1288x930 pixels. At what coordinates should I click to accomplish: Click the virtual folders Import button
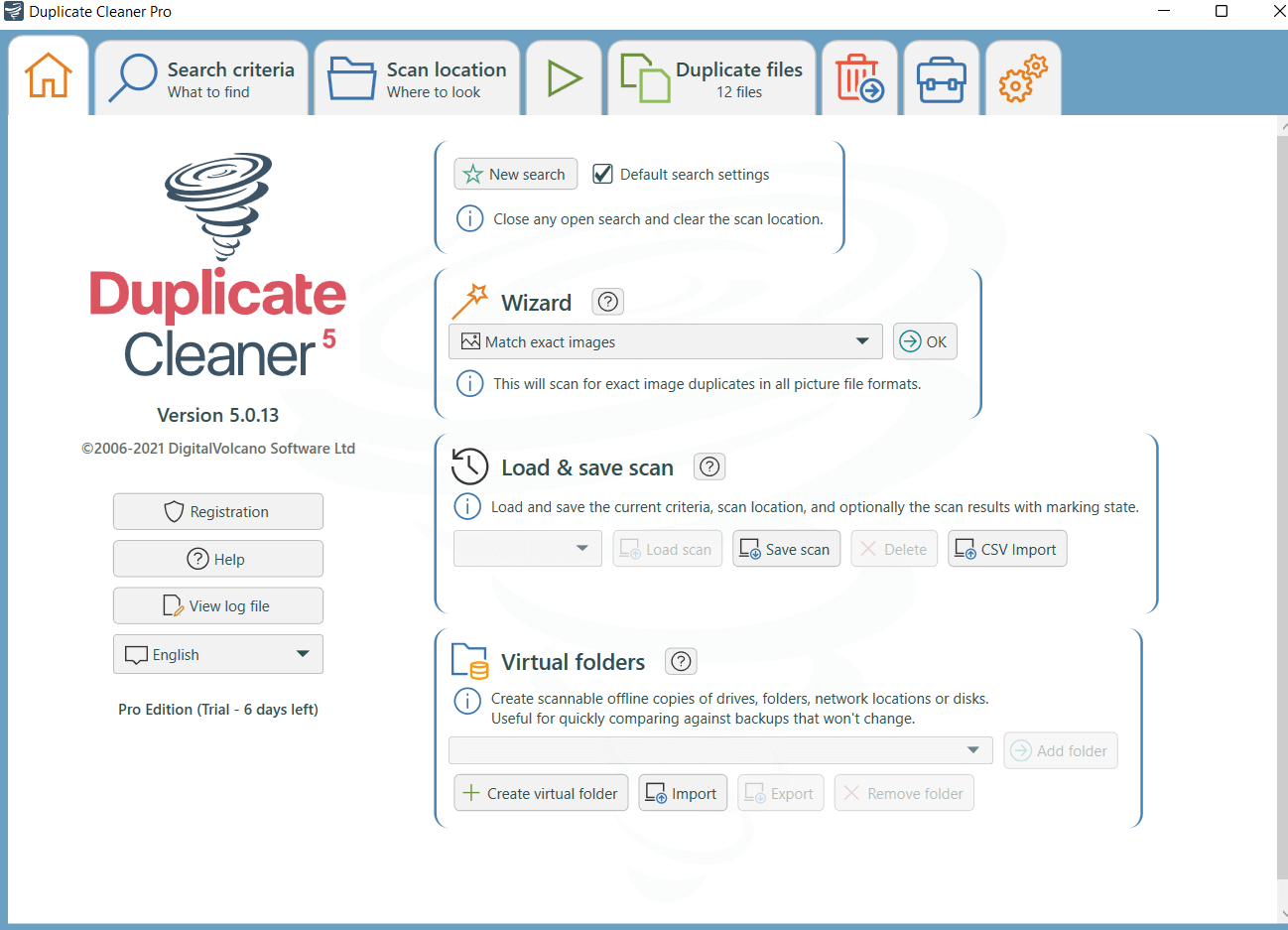pyautogui.click(x=683, y=793)
